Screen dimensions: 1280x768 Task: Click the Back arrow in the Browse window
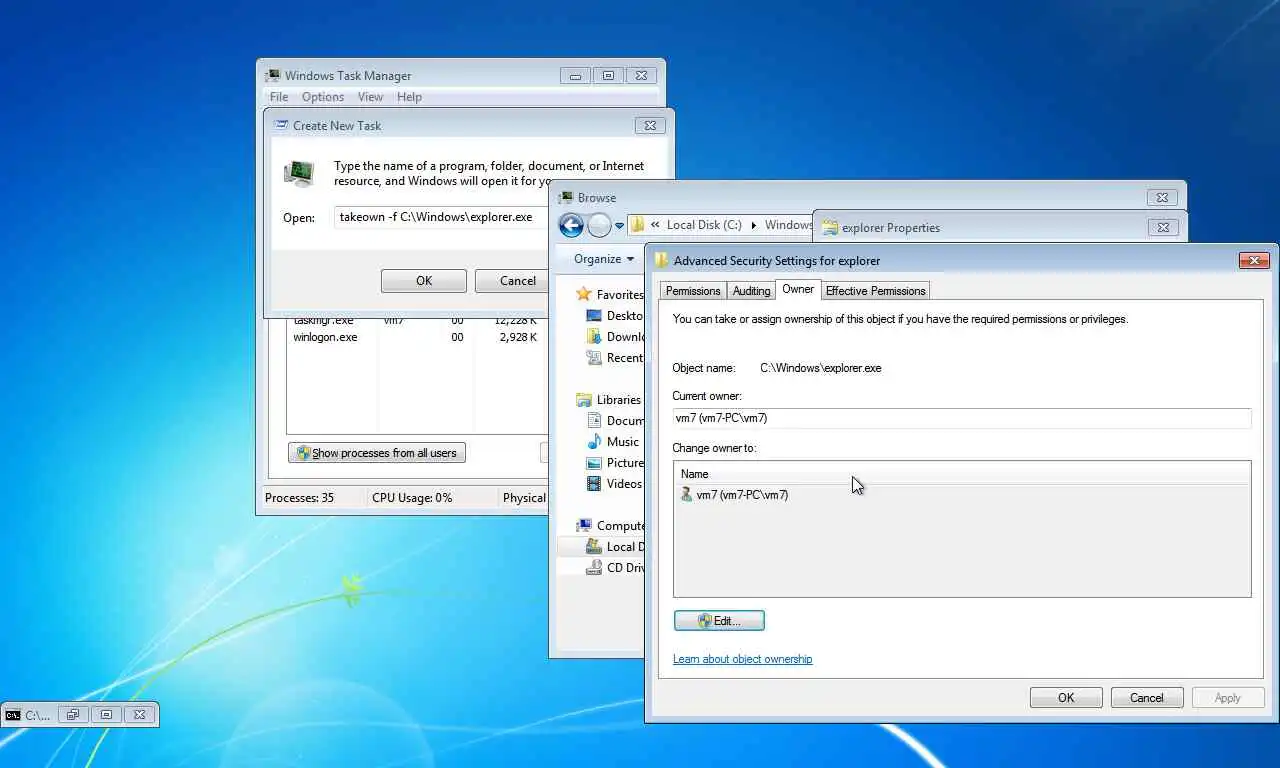pyautogui.click(x=571, y=225)
